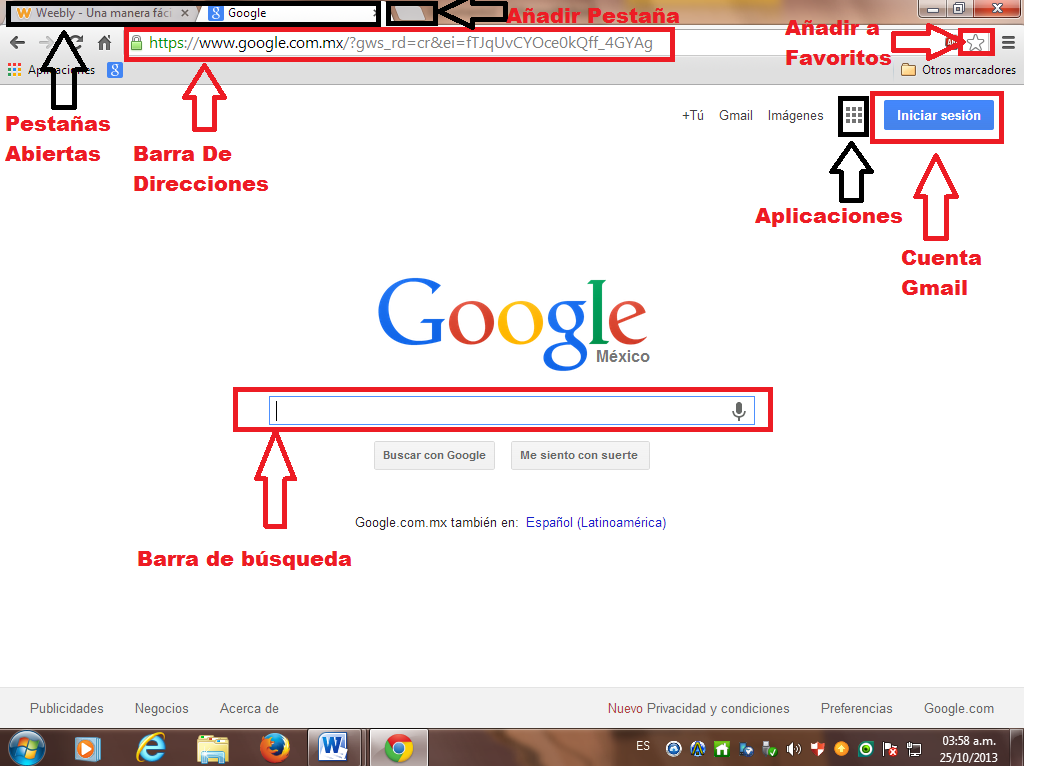Image resolution: width=1044 pixels, height=766 pixels.
Task: Switch to the Weebly tab
Action: click(x=103, y=13)
